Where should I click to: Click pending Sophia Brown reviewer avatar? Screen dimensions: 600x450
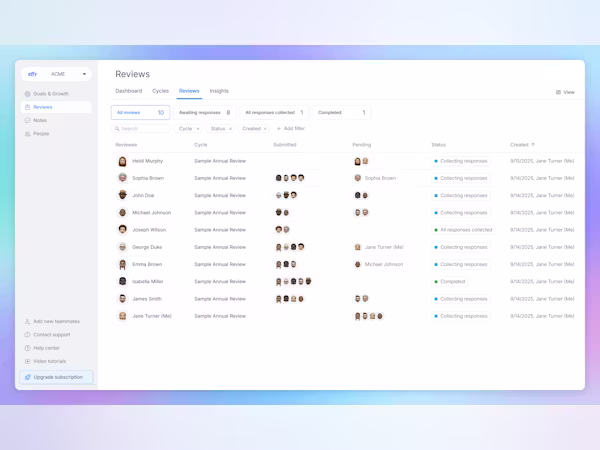pyautogui.click(x=357, y=178)
